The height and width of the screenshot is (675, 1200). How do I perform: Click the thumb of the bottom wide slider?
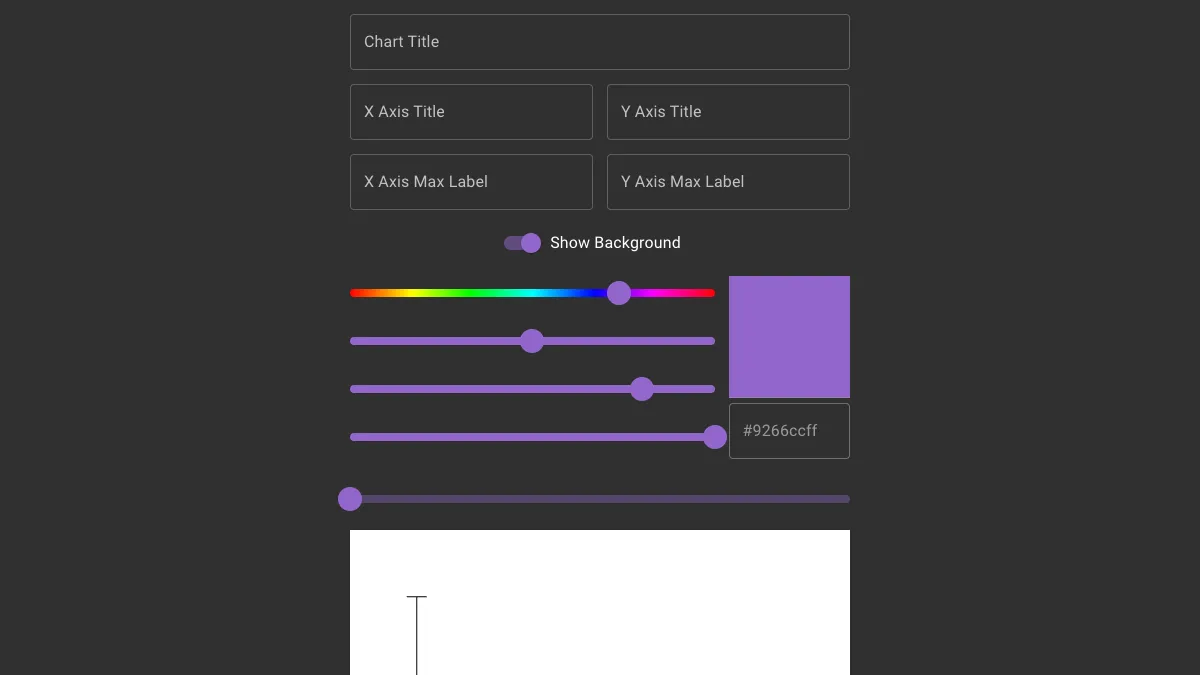click(x=350, y=499)
